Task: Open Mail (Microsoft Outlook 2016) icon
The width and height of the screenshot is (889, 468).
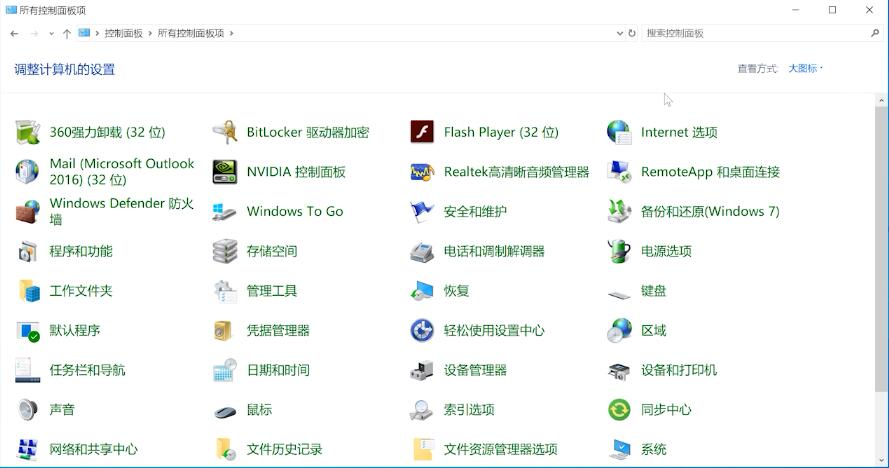Action: [27, 171]
